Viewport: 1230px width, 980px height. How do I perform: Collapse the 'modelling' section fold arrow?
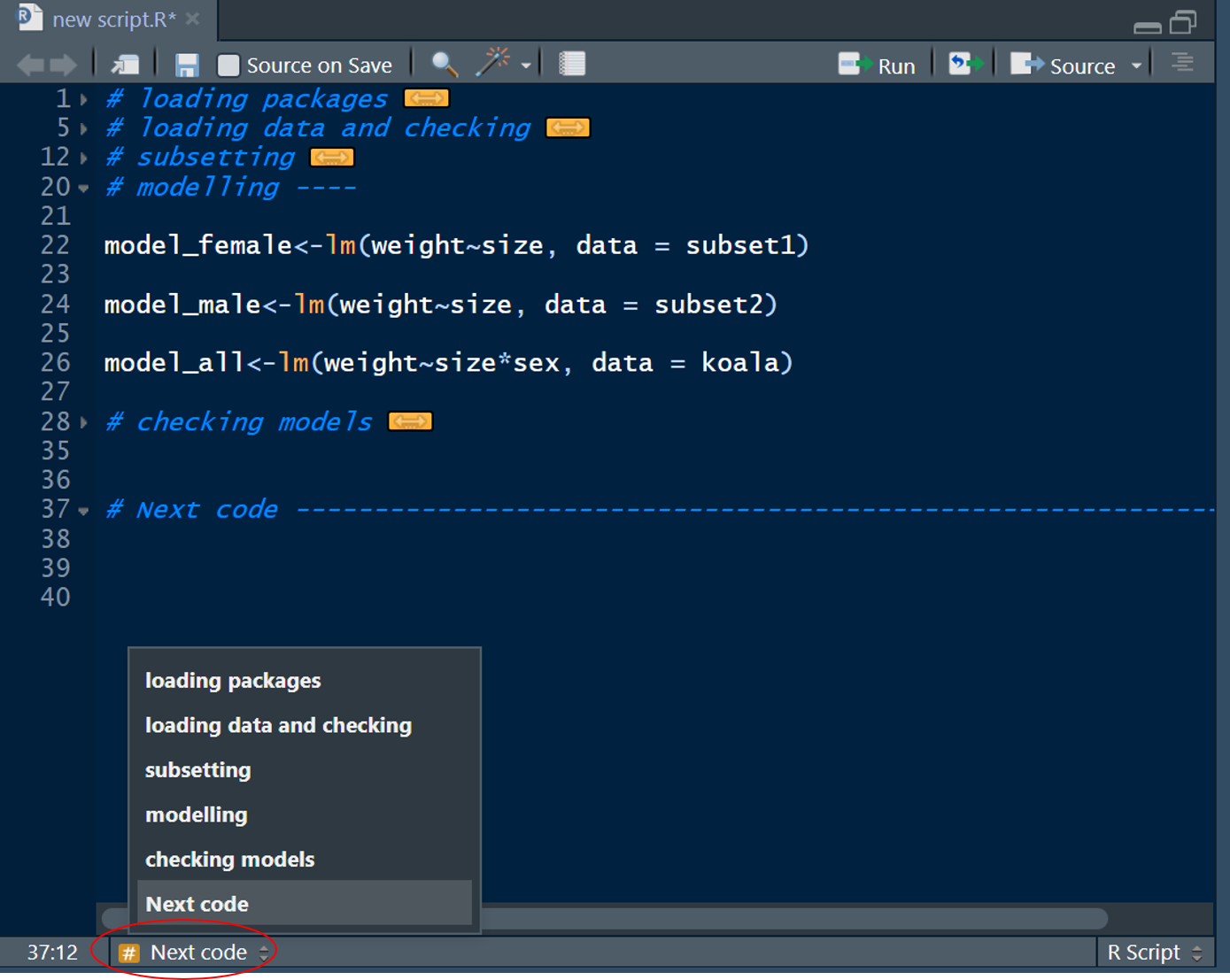click(x=83, y=188)
